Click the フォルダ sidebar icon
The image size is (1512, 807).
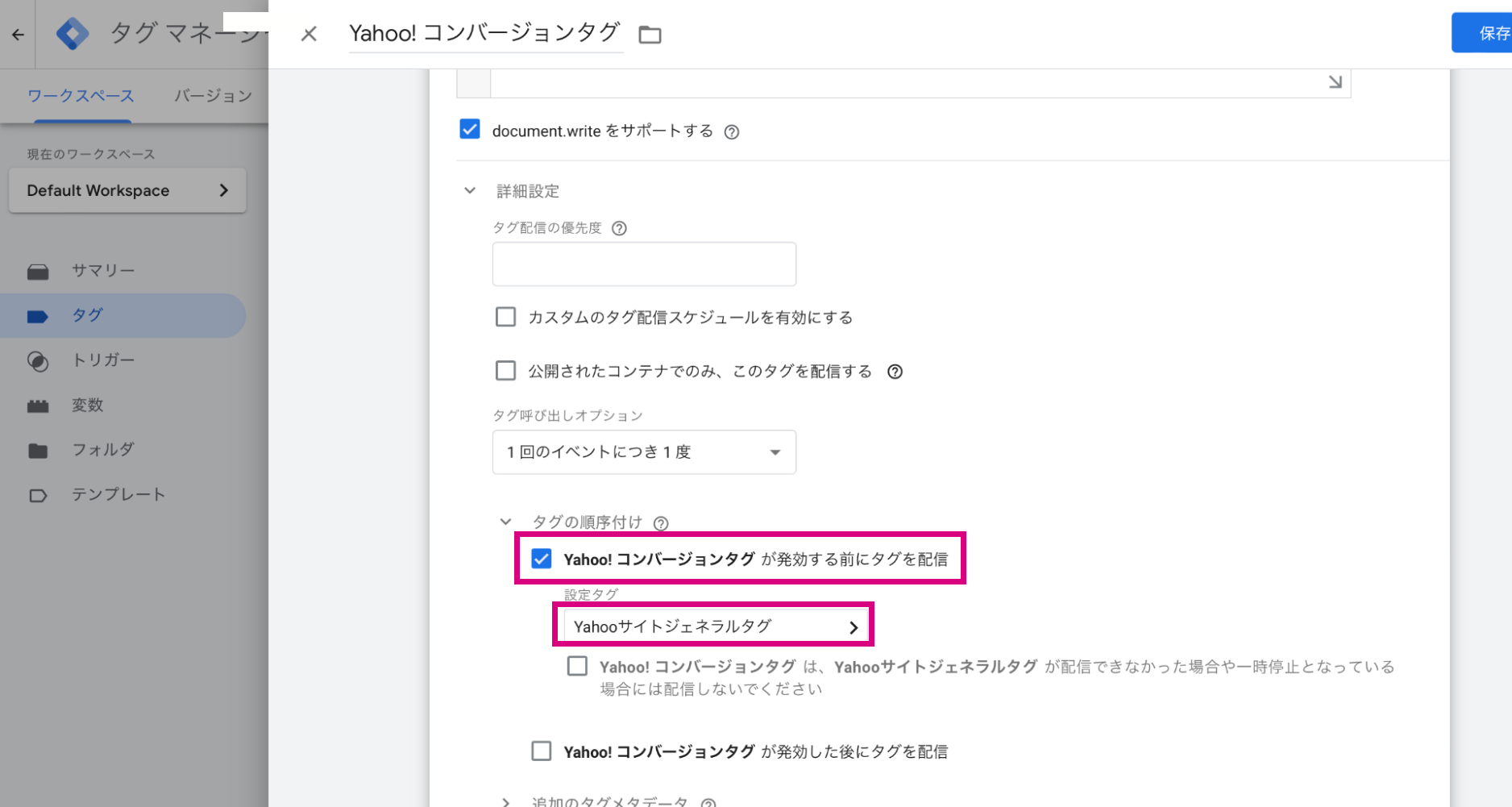(38, 451)
